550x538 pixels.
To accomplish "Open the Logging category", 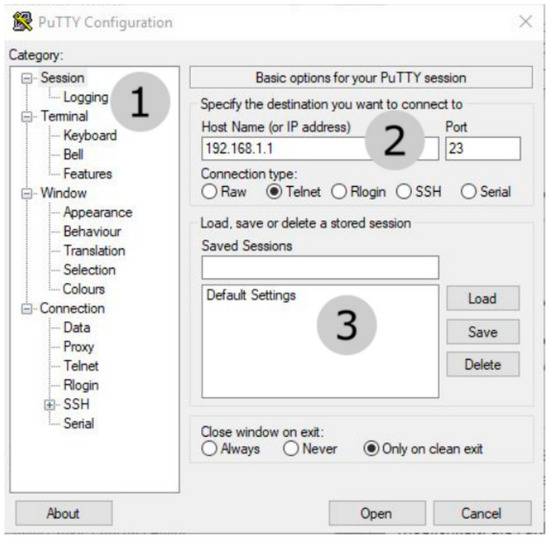I will coord(86,97).
